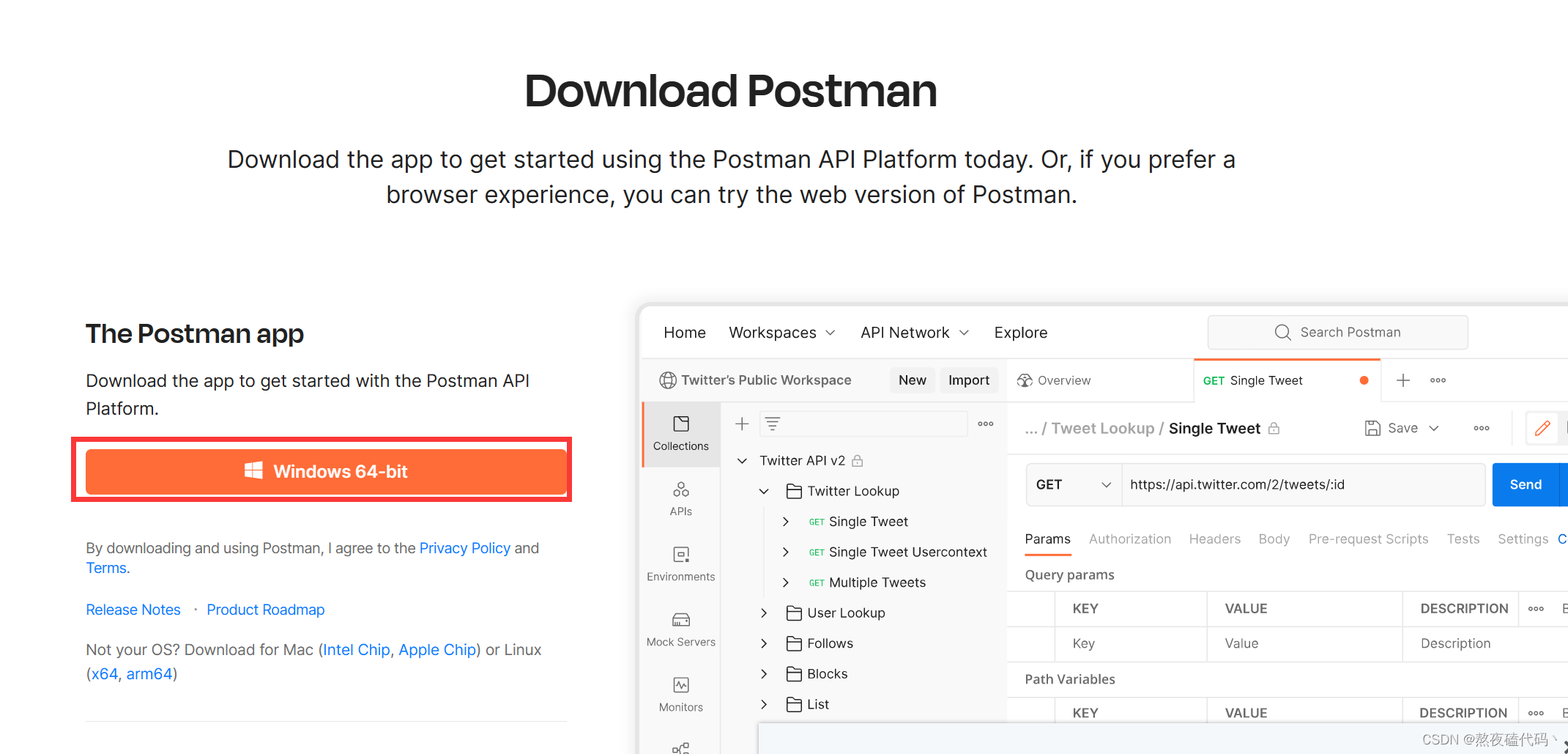Go to the Home menu item
This screenshot has width=1568, height=754.
point(685,333)
